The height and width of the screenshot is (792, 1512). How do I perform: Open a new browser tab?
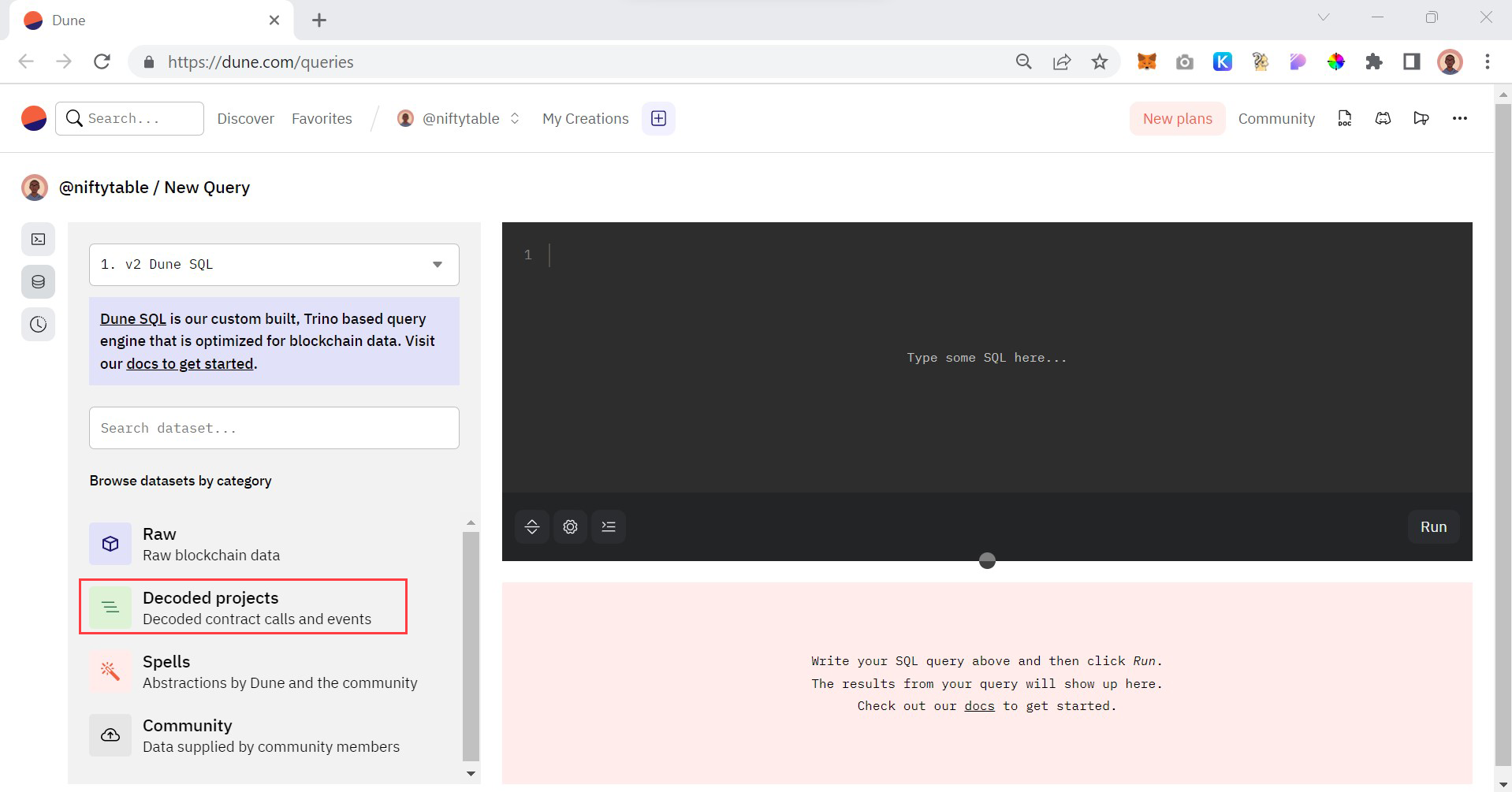319,20
